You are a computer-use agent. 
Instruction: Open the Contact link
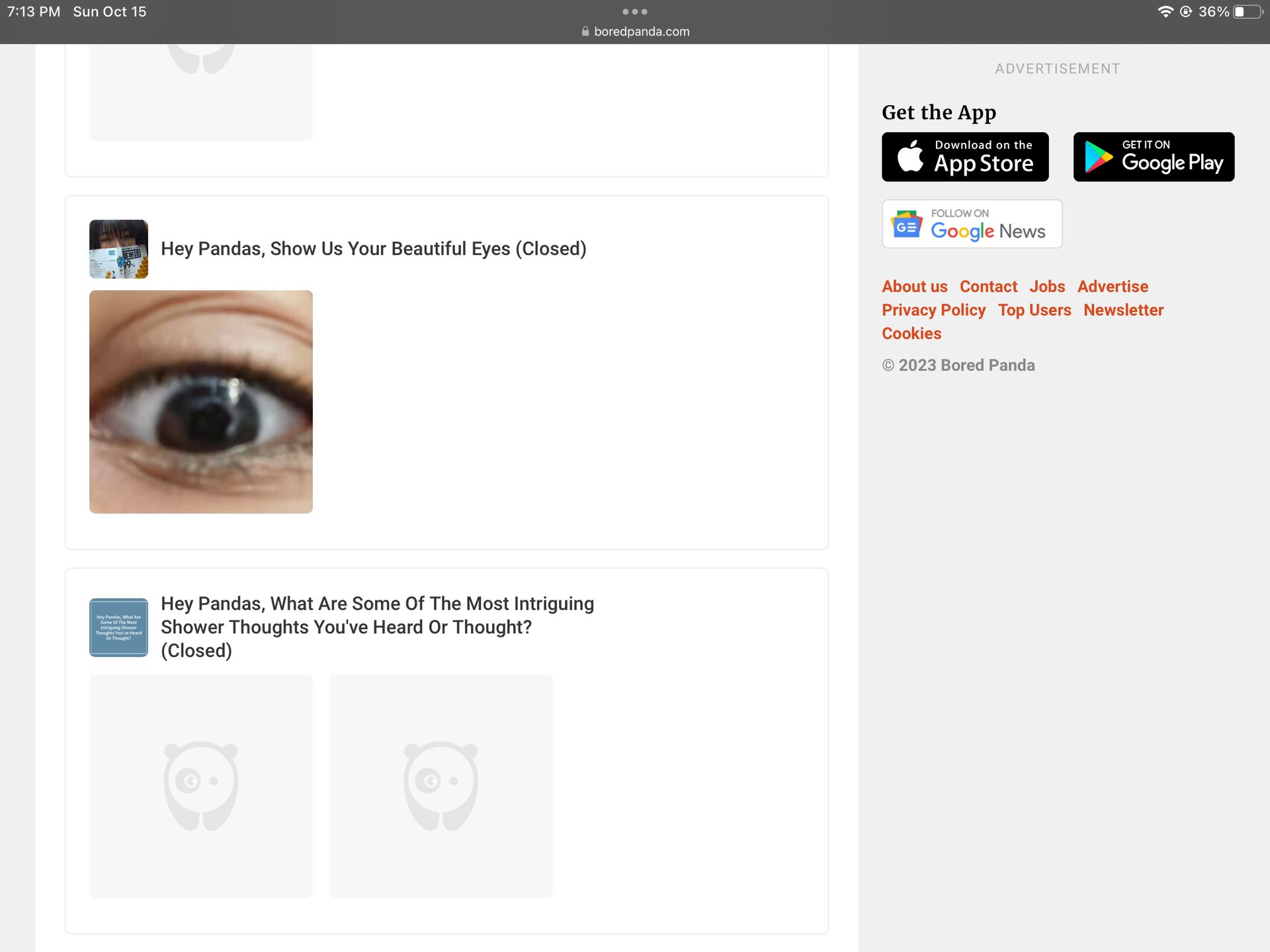[988, 286]
